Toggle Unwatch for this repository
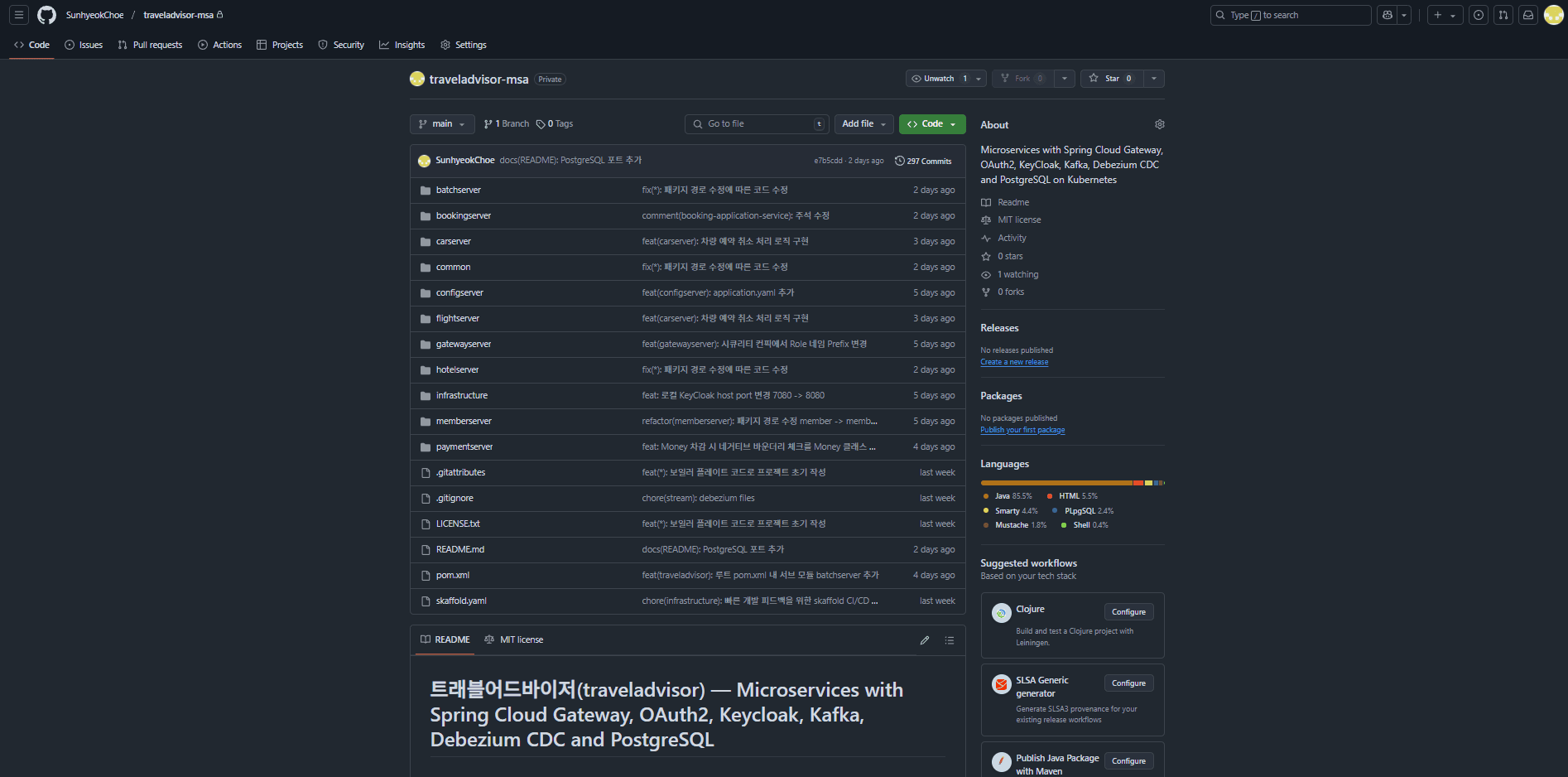 point(937,79)
